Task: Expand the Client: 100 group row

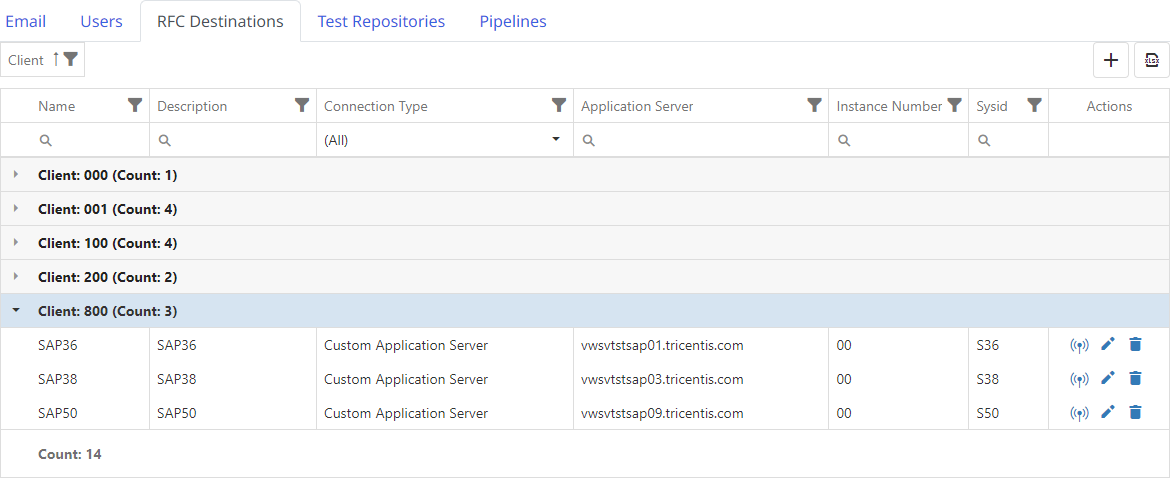Action: [16, 243]
